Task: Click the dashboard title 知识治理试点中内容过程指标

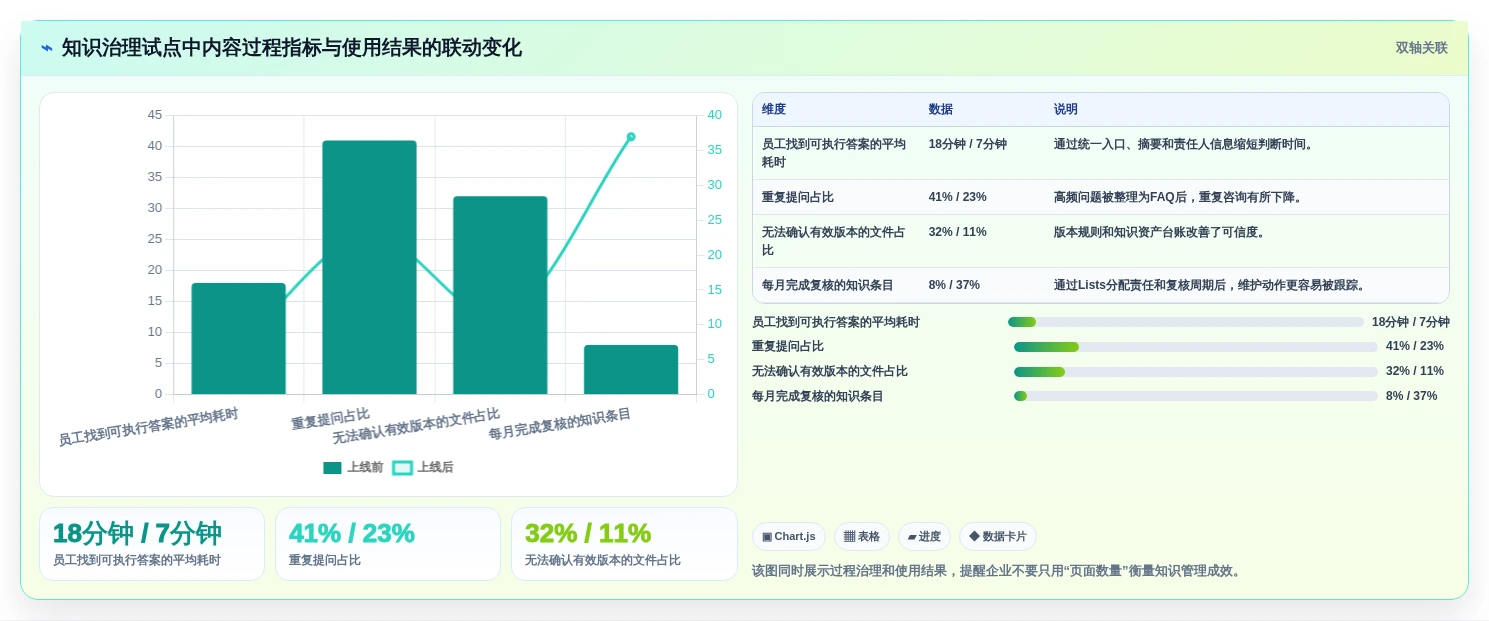Action: point(292,48)
